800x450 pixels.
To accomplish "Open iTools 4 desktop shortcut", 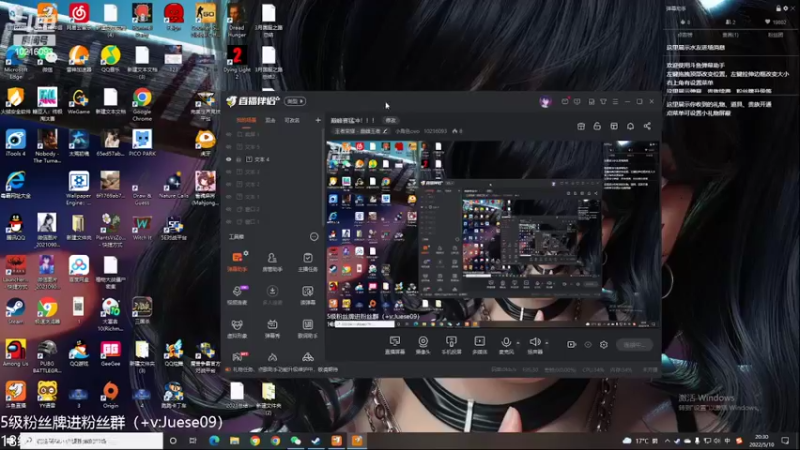I will coord(15,143).
